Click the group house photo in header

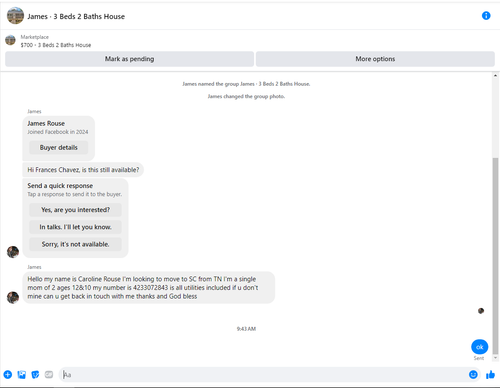click(15, 16)
